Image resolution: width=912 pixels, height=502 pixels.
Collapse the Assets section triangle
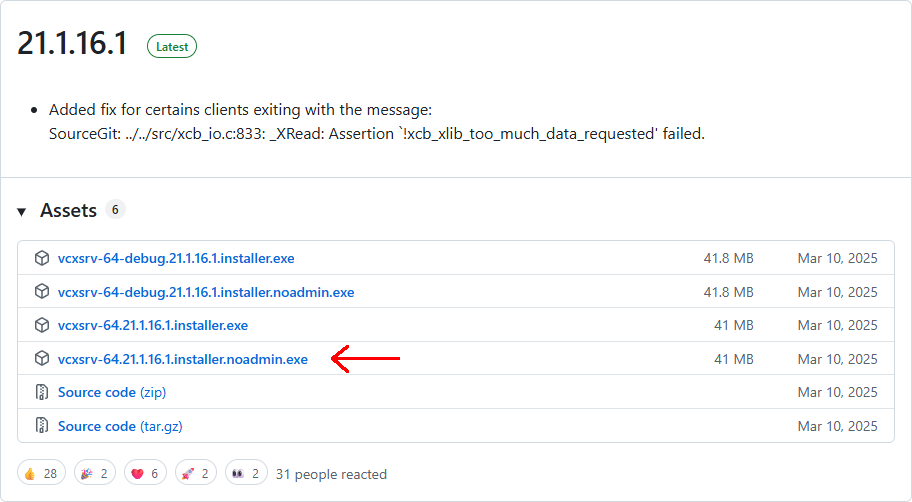22,211
